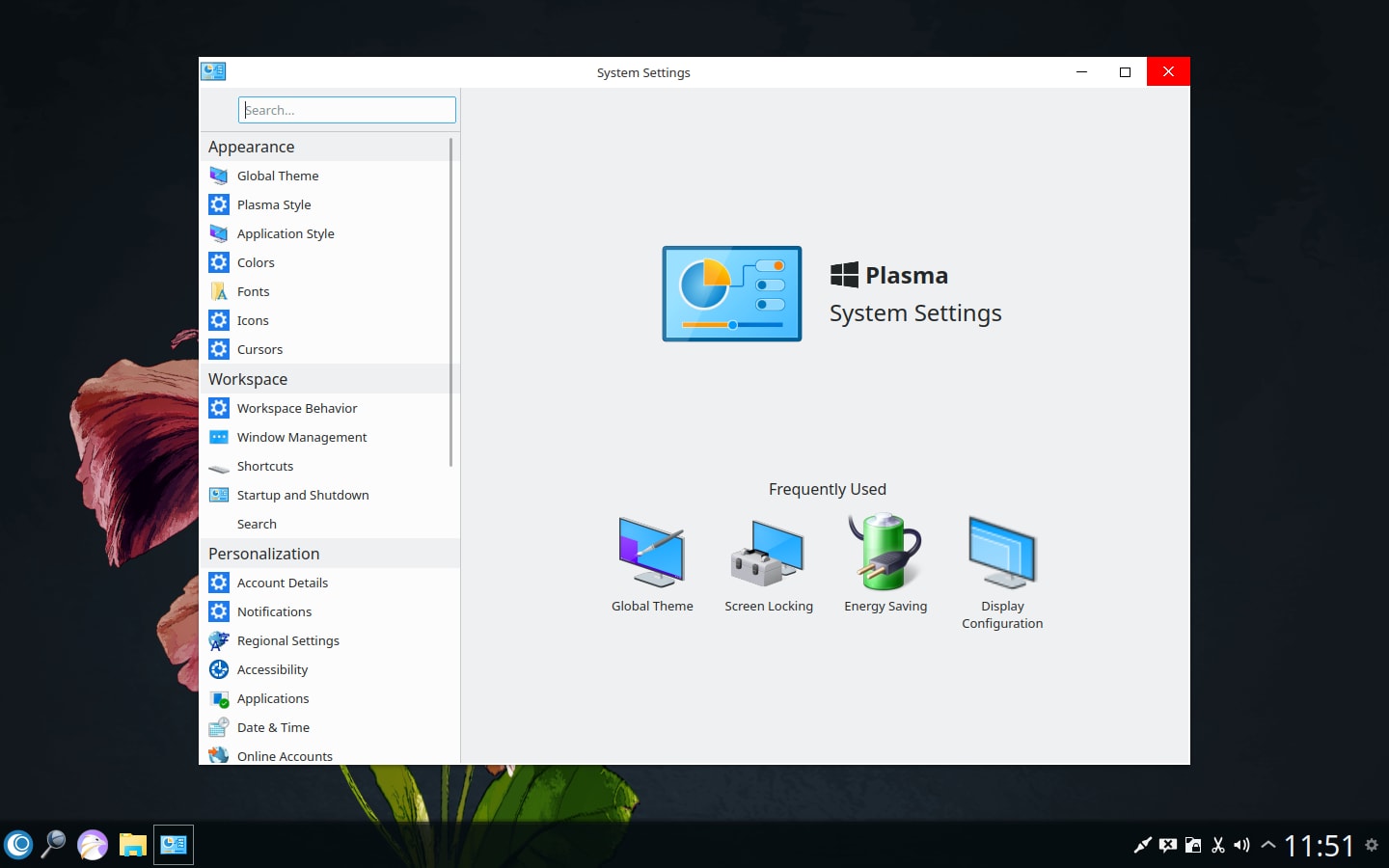Image resolution: width=1389 pixels, height=868 pixels.
Task: Open the Colors settings entry
Action: click(256, 262)
